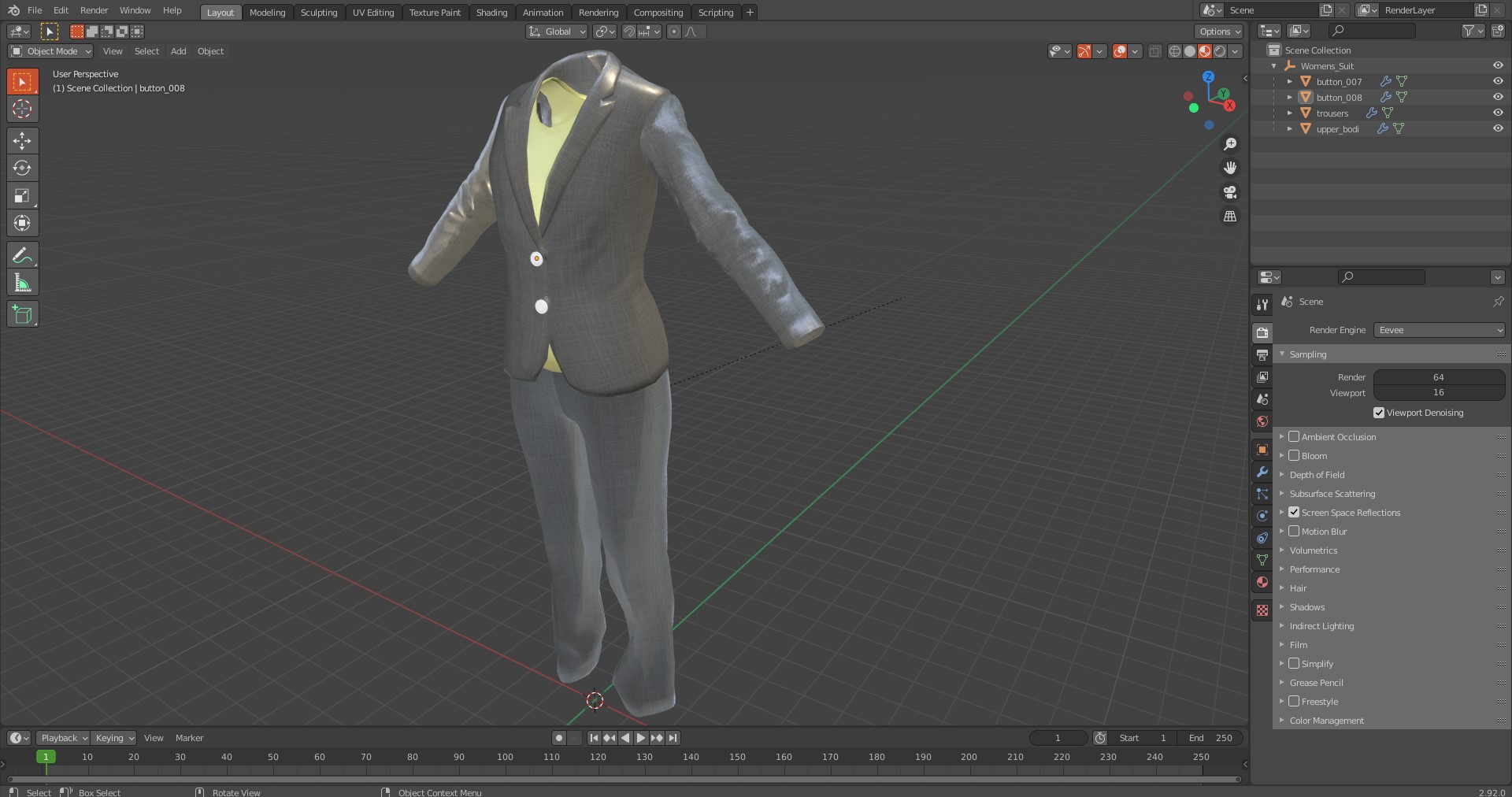
Task: Add a new workspace with plus button
Action: click(750, 12)
